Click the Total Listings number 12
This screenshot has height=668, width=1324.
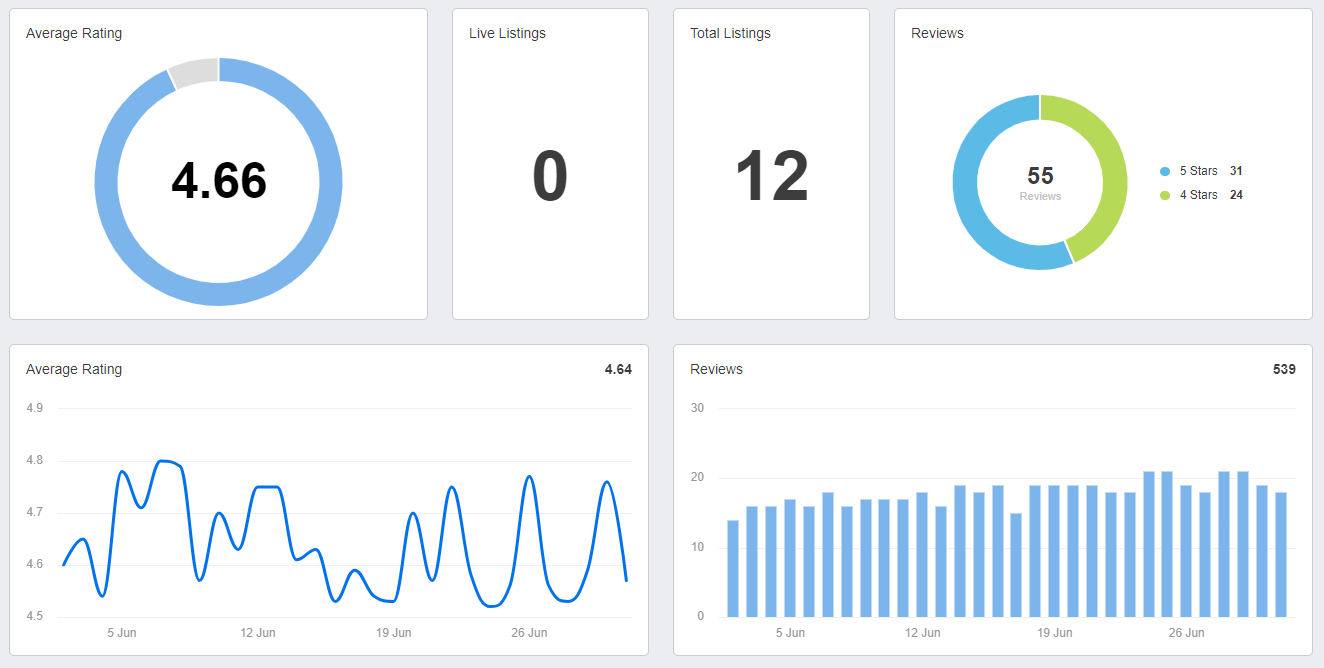[771, 177]
